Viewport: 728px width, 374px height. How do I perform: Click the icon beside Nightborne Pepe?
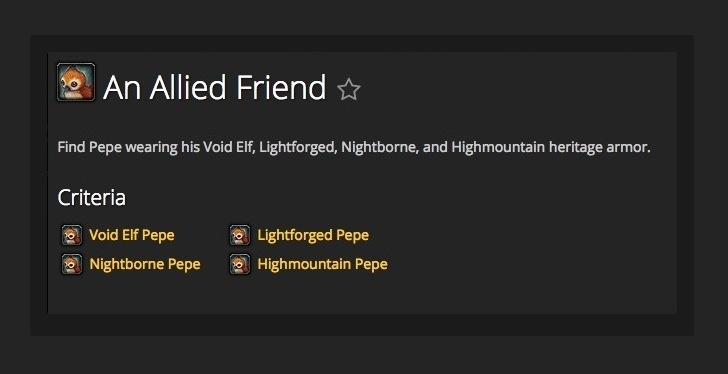(x=72, y=264)
